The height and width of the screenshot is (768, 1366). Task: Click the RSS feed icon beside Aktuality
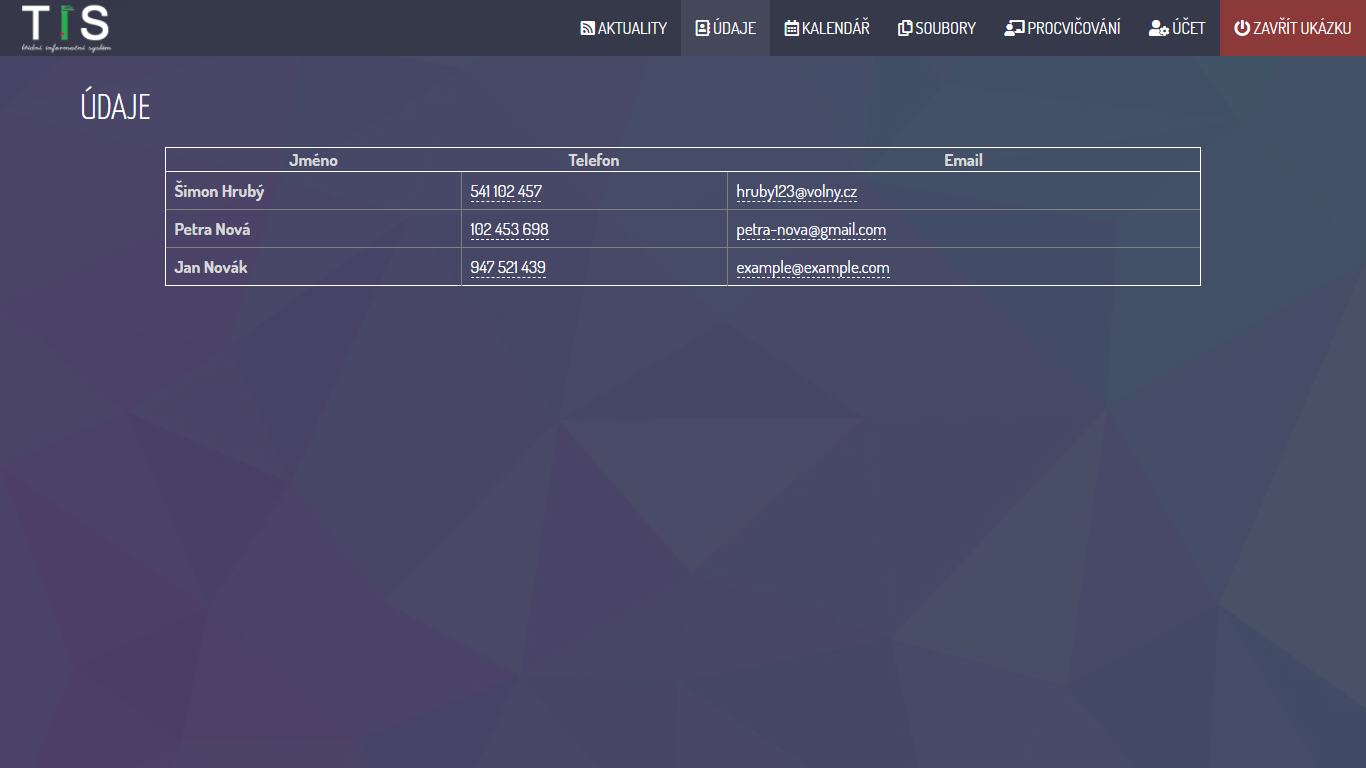pyautogui.click(x=587, y=28)
